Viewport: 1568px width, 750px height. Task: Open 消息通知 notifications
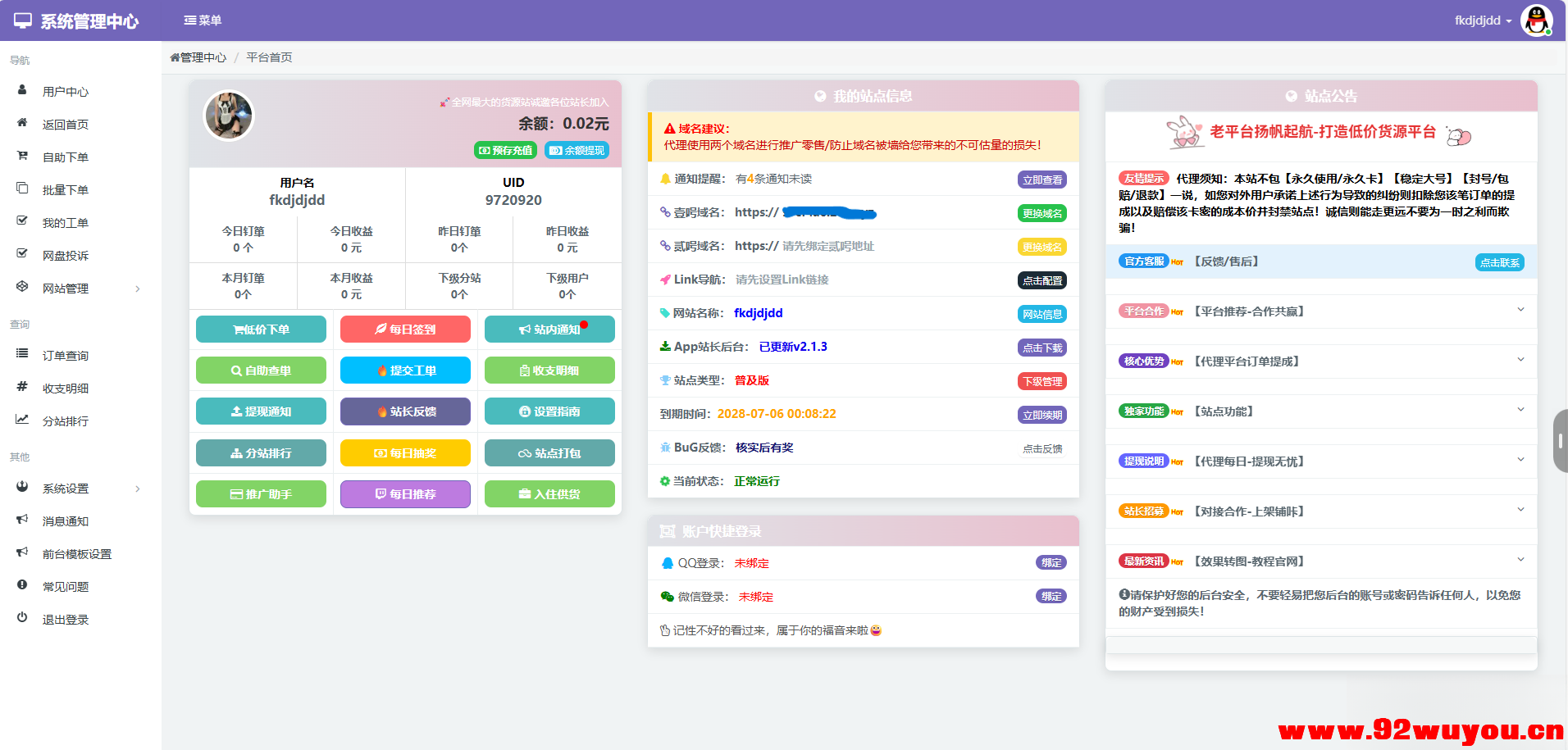(66, 520)
